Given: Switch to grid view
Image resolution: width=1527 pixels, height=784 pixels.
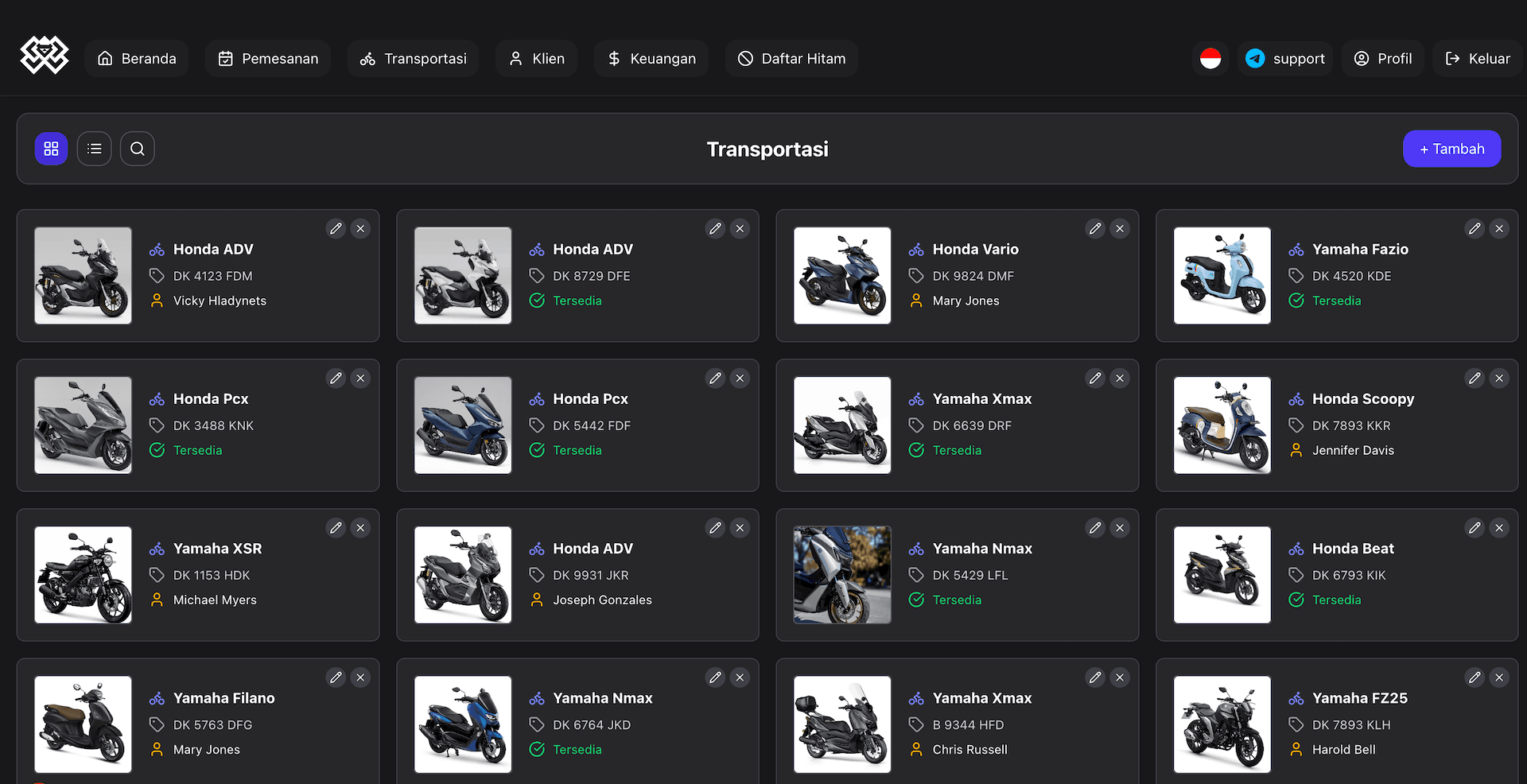Looking at the screenshot, I should (51, 149).
